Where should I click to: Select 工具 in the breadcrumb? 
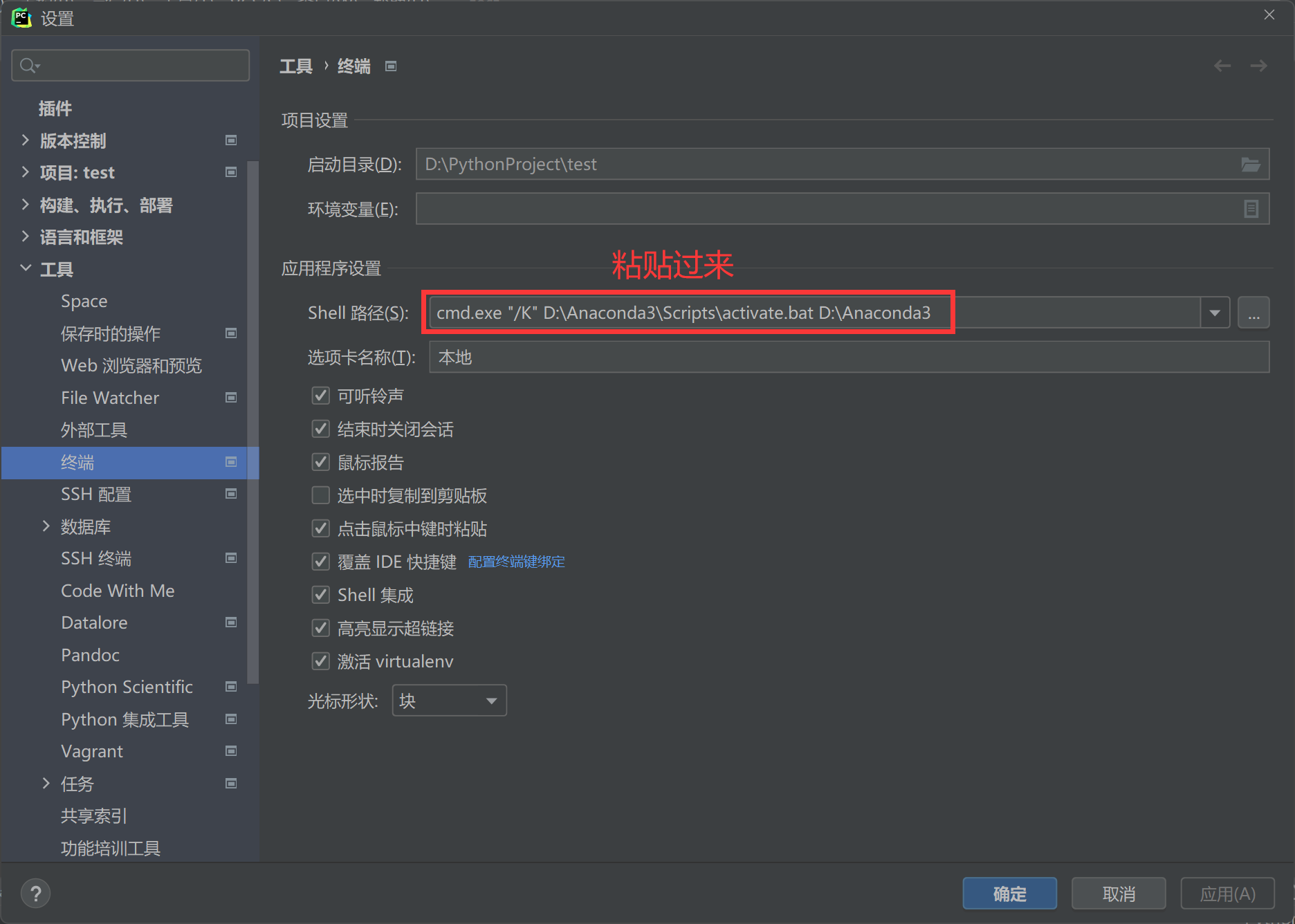click(295, 66)
